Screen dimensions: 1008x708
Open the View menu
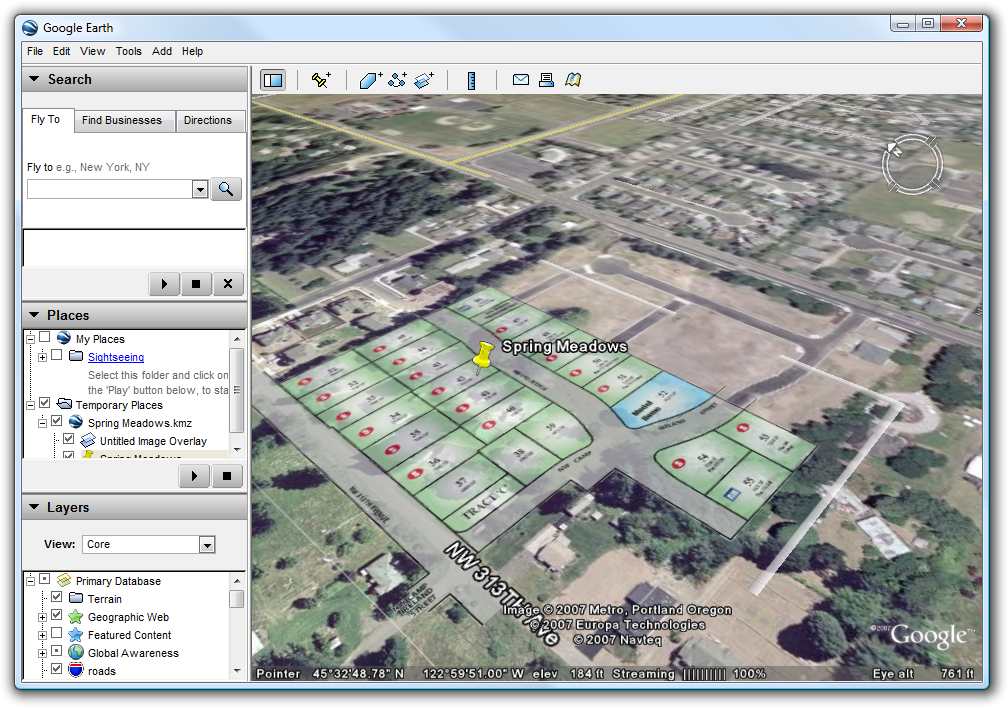(93, 51)
